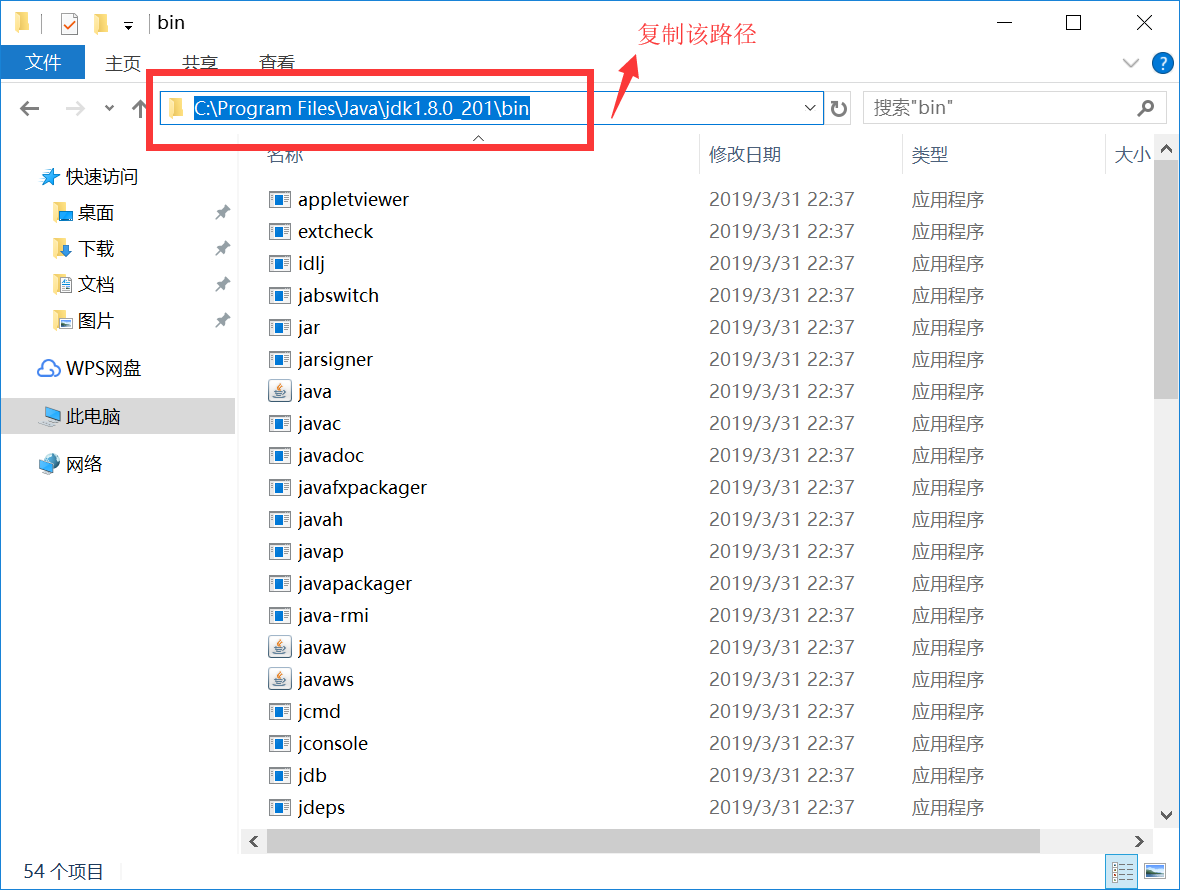
Task: Open the 文件 menu tab
Action: click(x=43, y=62)
